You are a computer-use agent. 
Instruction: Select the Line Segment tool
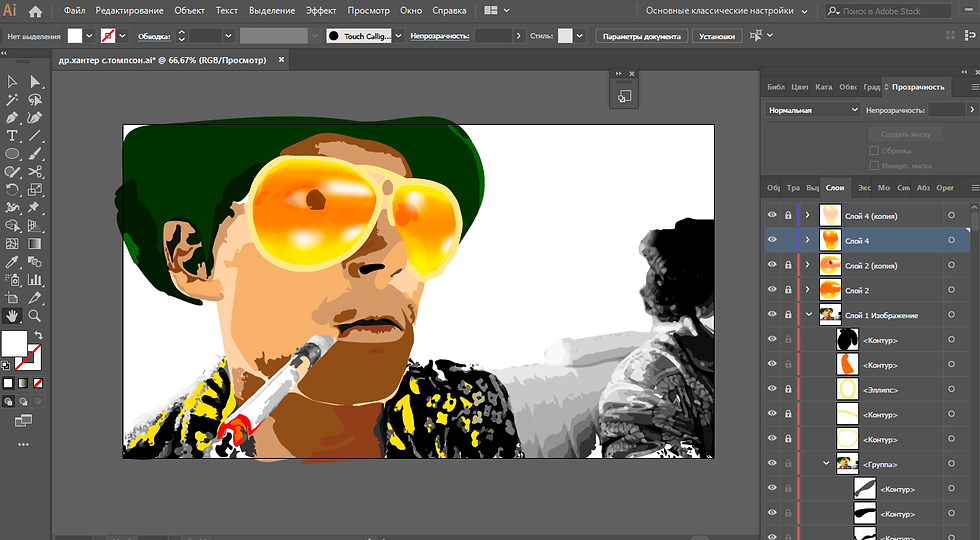(x=35, y=136)
